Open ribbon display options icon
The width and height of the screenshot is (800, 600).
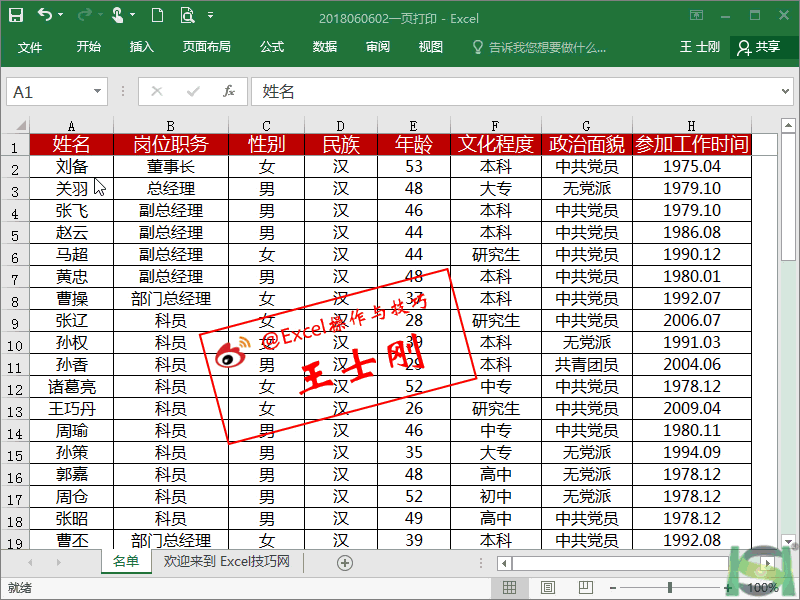697,16
